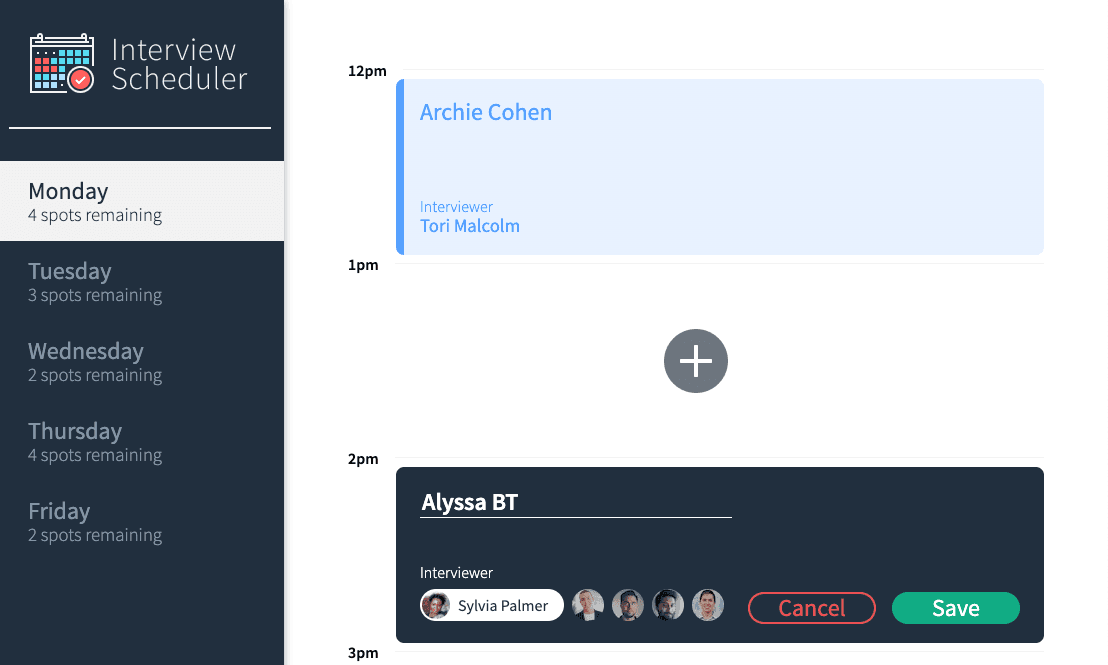Click the Interview Scheduler title text
1108x665 pixels.
click(x=179, y=64)
